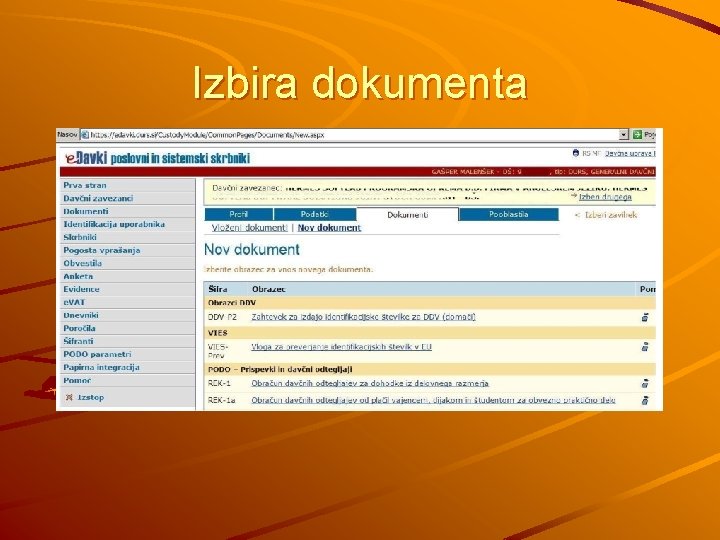
Task: Switch to the Pooblastila tab
Action: (509, 214)
